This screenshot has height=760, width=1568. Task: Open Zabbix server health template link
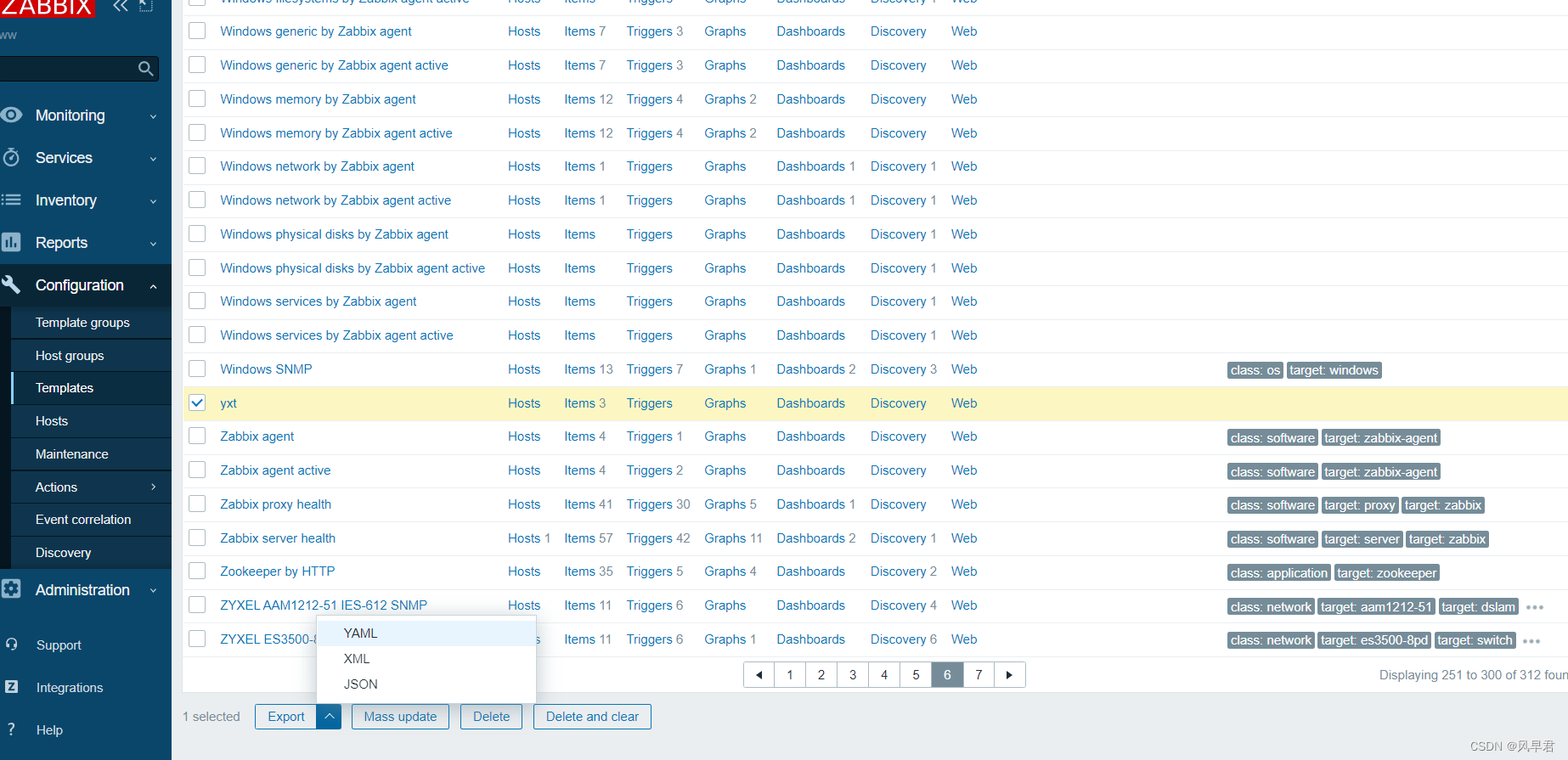tap(278, 538)
